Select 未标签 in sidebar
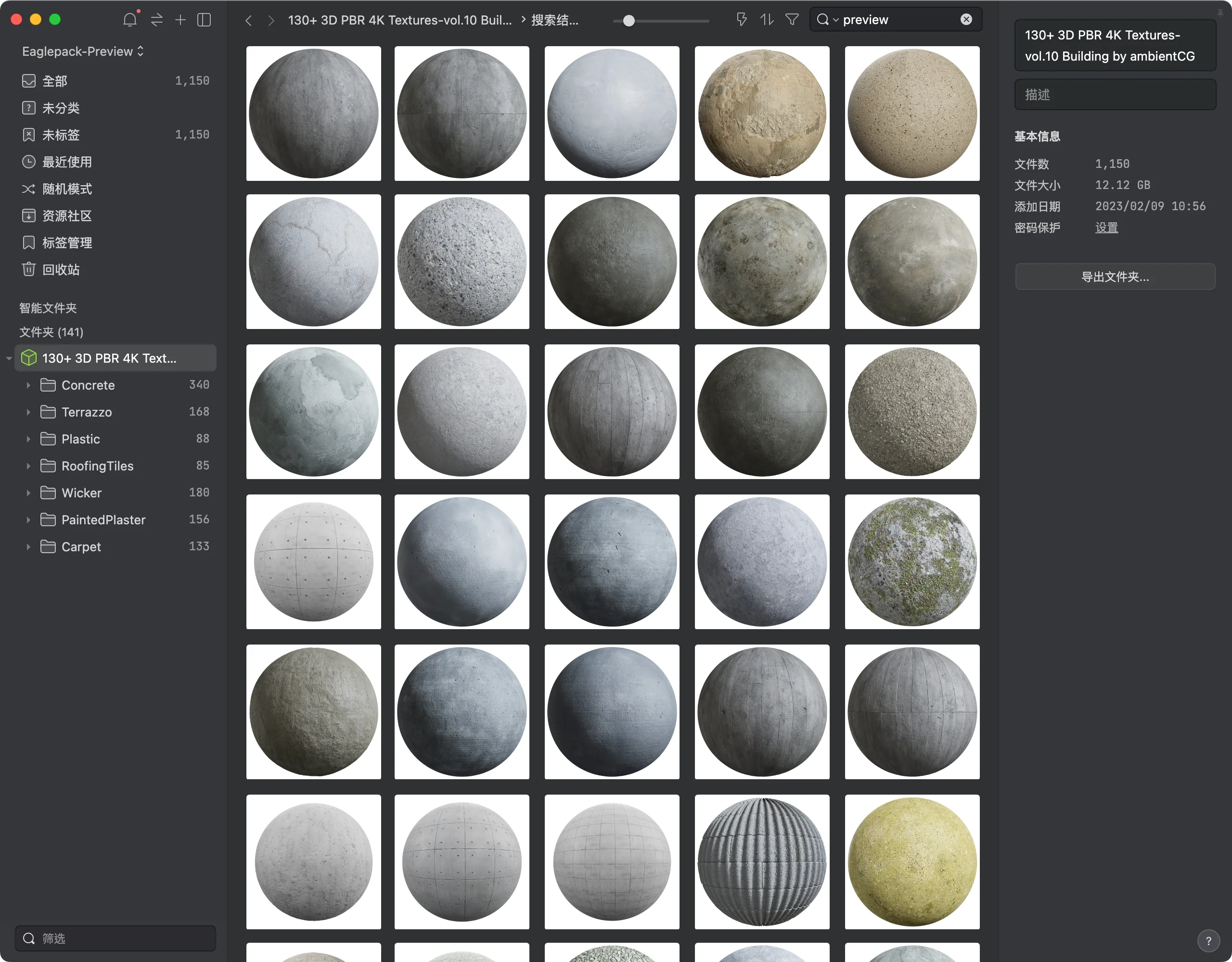 tap(115, 135)
